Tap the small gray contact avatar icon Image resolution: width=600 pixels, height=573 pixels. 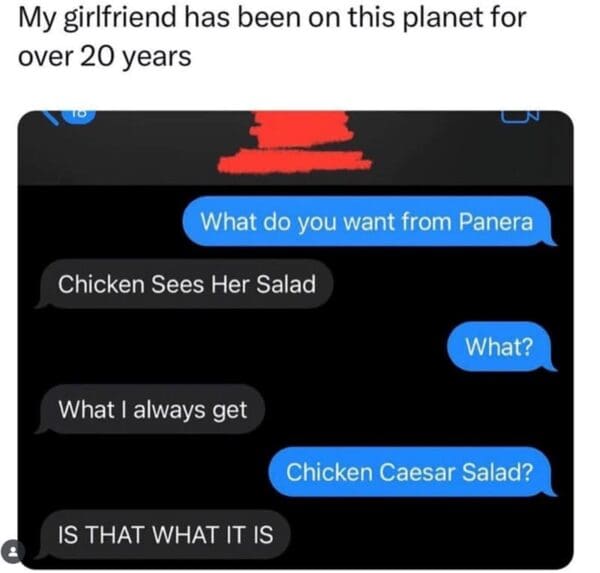(x=13, y=552)
